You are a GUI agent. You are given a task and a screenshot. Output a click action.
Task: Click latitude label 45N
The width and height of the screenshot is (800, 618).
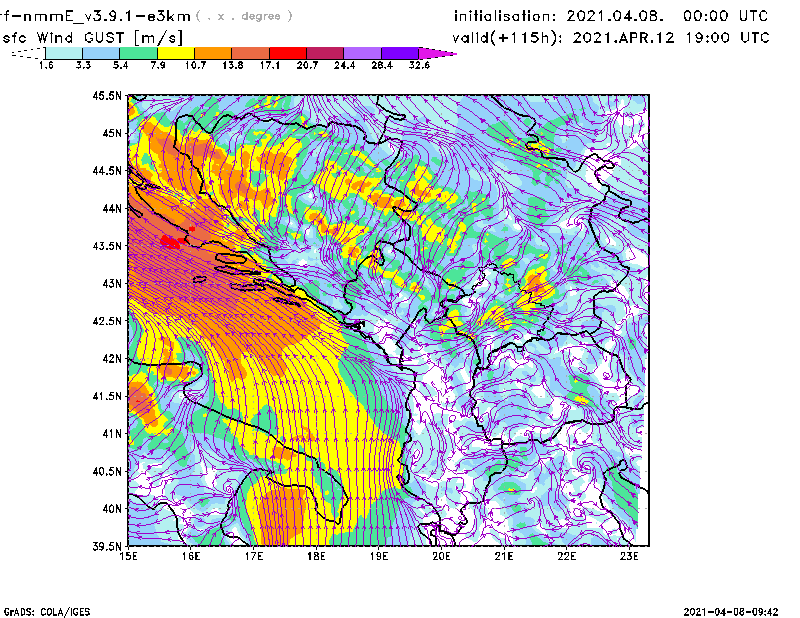coord(112,133)
